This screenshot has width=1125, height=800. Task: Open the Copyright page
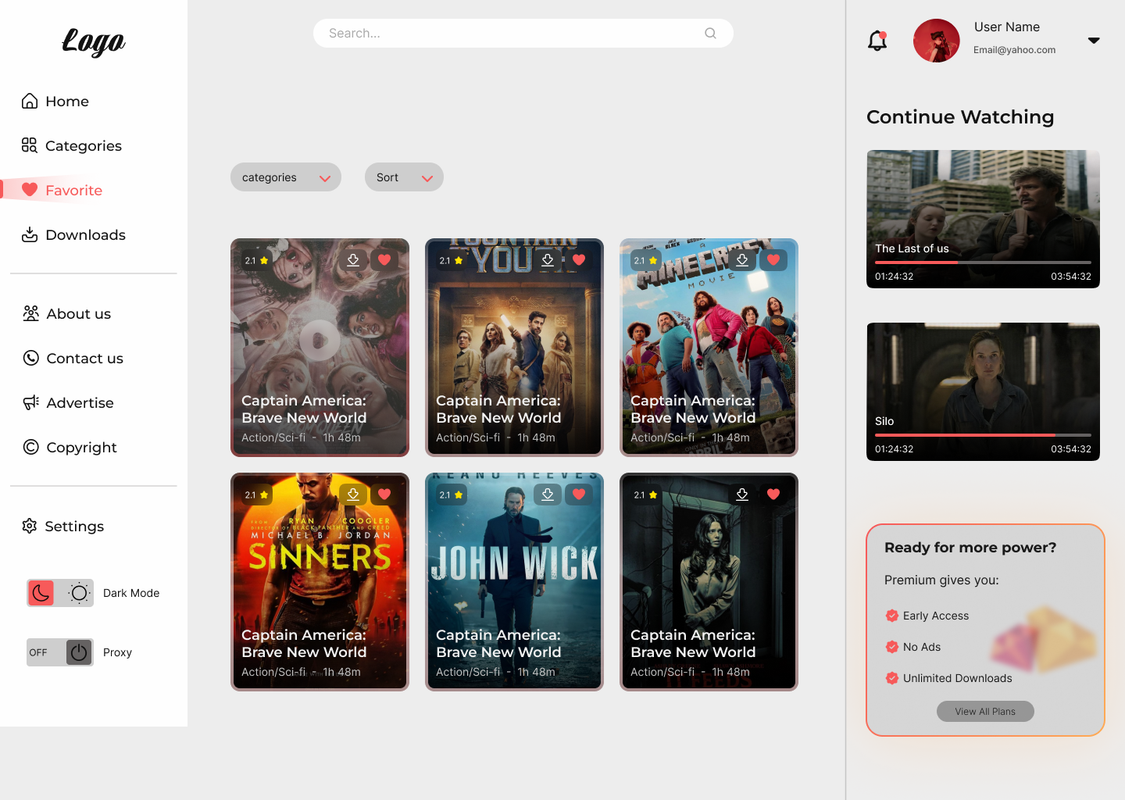(x=70, y=447)
